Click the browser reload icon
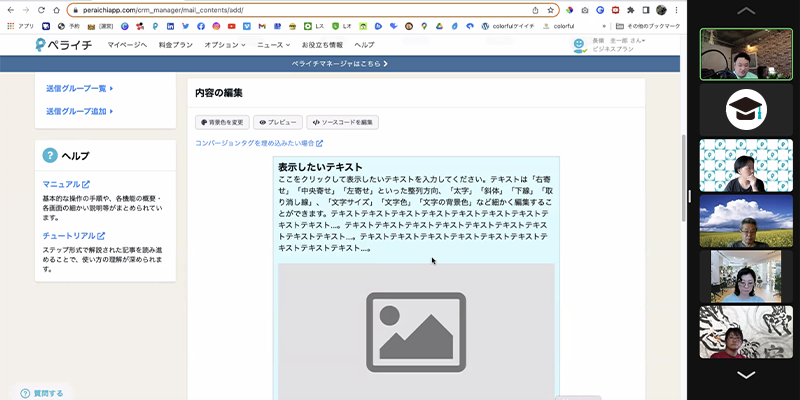Image resolution: width=800 pixels, height=400 pixels. [41, 10]
